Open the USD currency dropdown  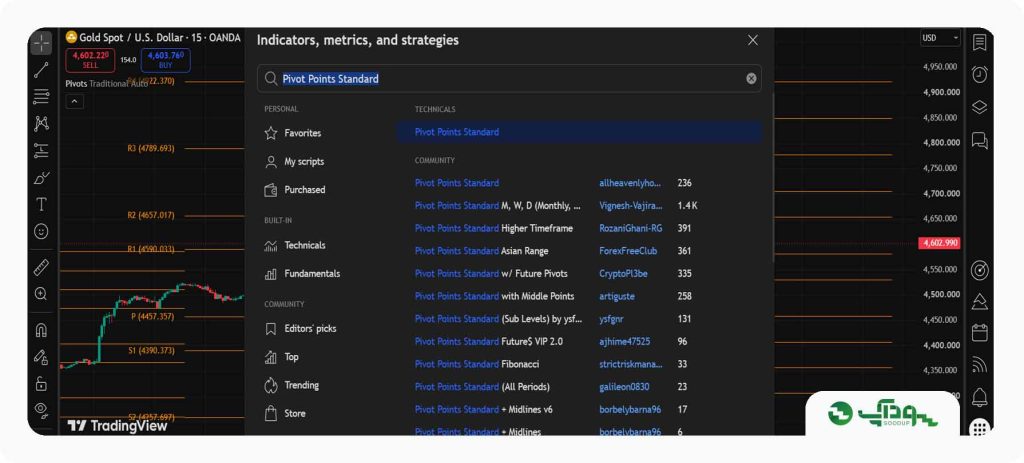coord(940,38)
